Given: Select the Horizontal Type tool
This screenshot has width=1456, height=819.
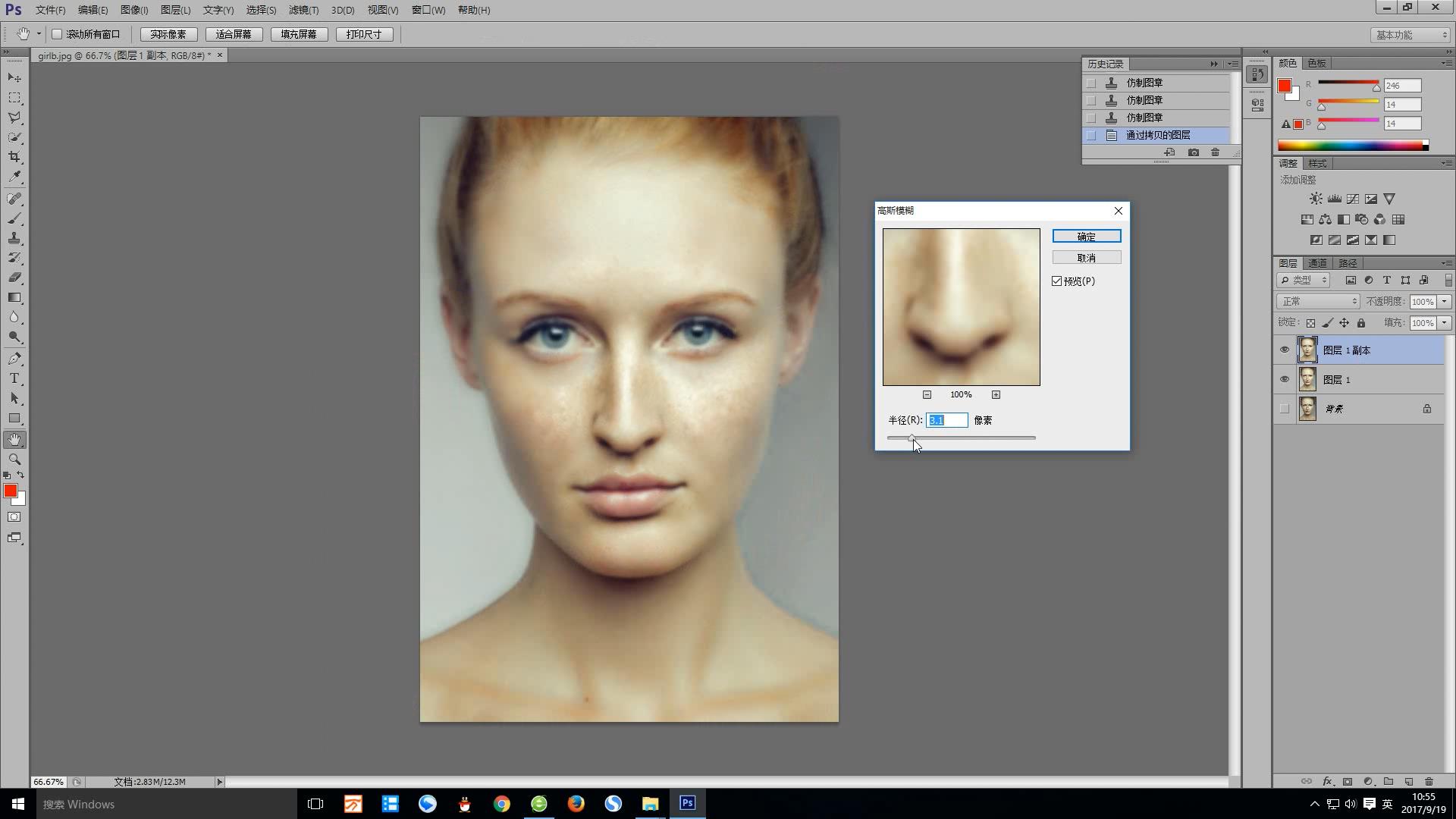Looking at the screenshot, I should tap(14, 378).
